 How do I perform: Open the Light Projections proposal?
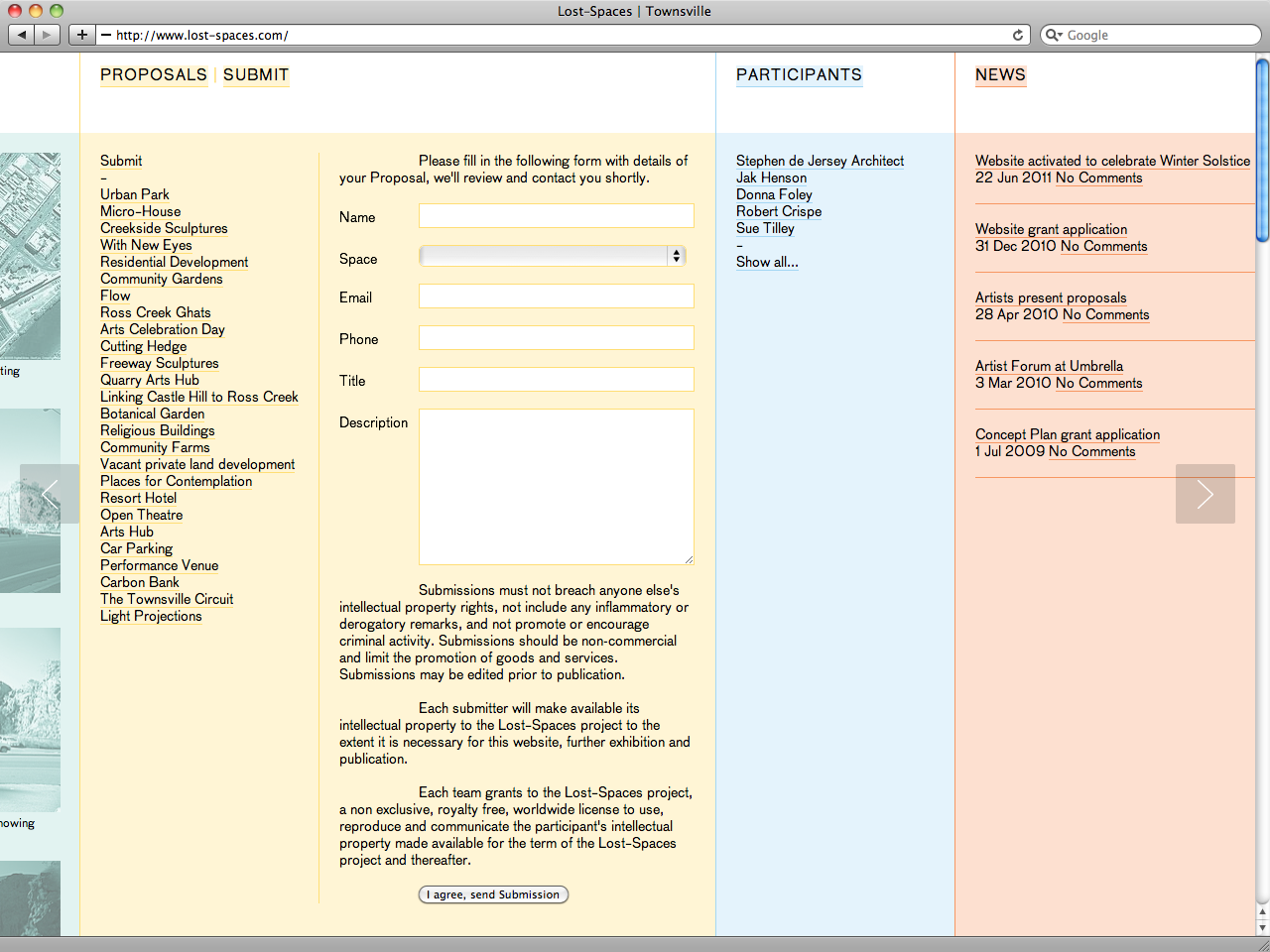click(151, 616)
